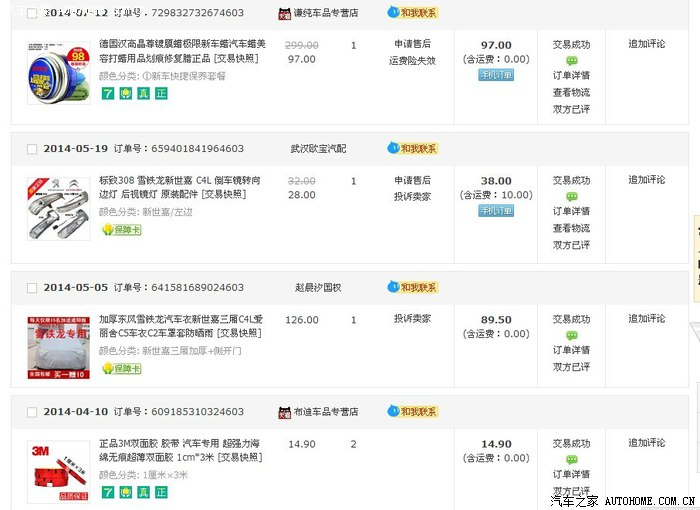Click the 保障卡 badge on the 标致308 mirror light item
The image size is (700, 510).
pos(121,230)
